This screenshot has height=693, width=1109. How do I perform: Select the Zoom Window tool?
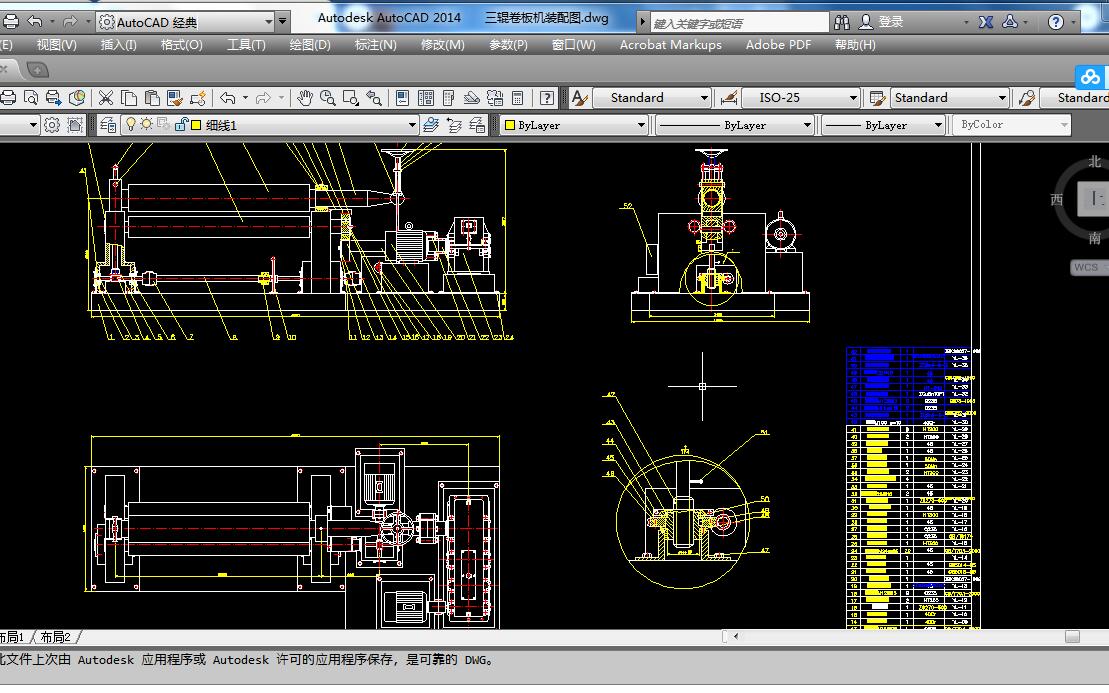click(351, 98)
